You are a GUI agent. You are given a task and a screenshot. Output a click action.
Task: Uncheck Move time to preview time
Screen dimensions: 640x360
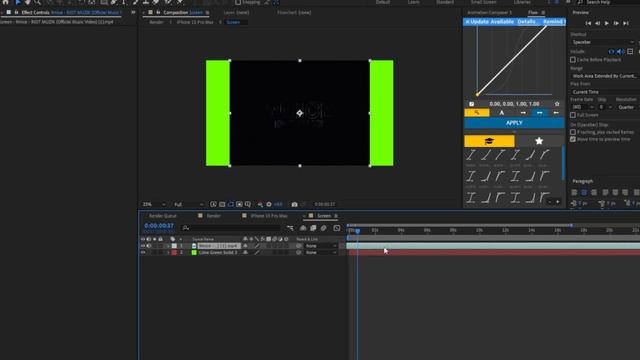[573, 139]
